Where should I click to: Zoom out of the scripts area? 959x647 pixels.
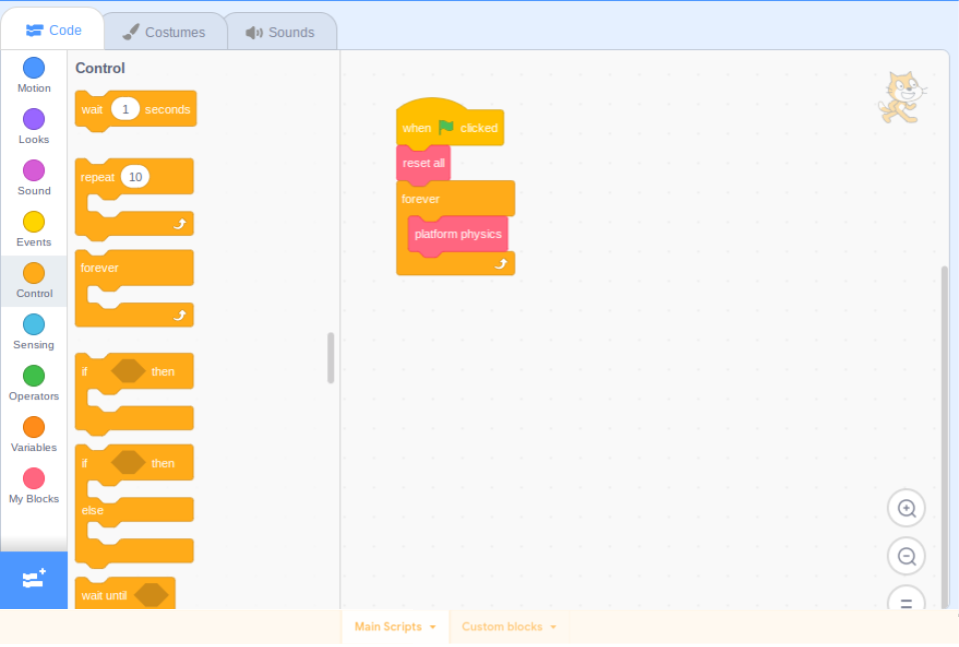[x=906, y=556]
